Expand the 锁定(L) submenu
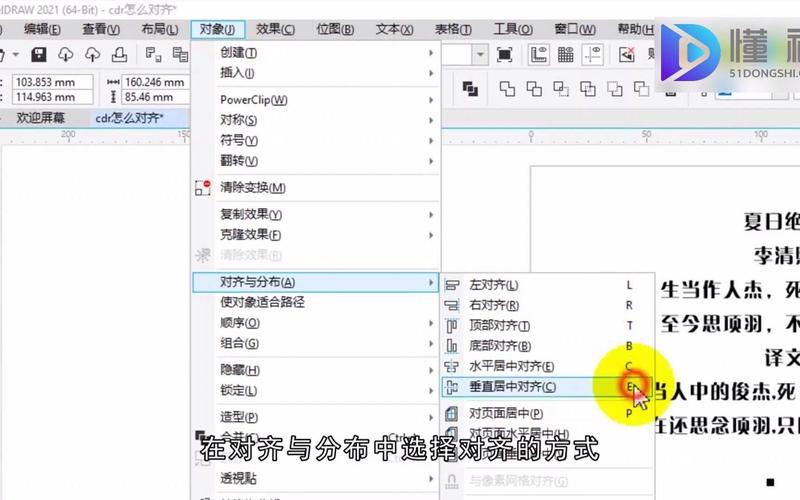 pyautogui.click(x=316, y=390)
